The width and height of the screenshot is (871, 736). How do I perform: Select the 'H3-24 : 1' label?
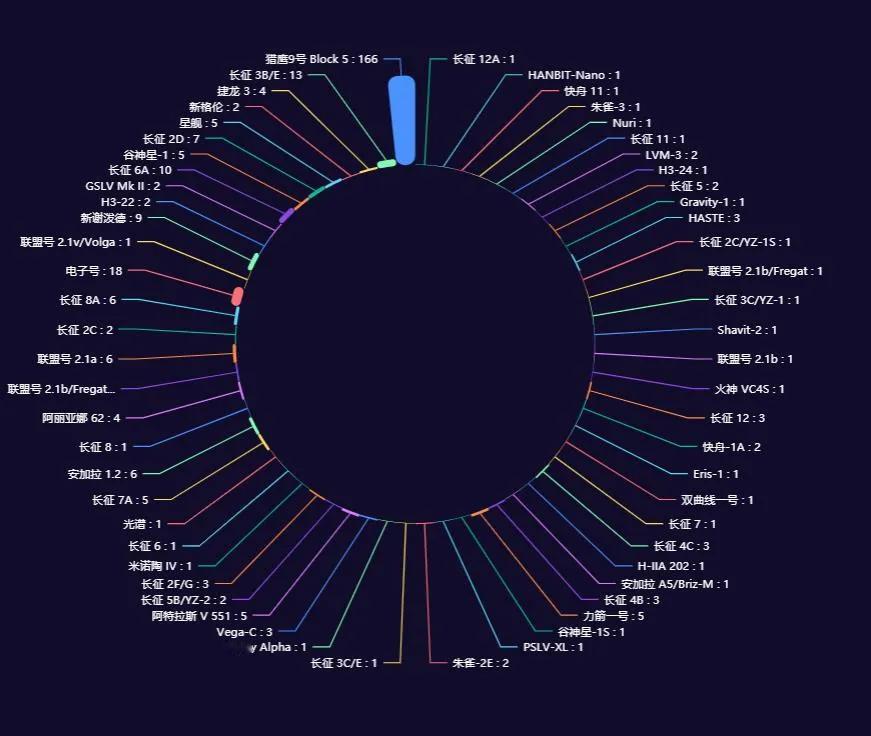[683, 170]
